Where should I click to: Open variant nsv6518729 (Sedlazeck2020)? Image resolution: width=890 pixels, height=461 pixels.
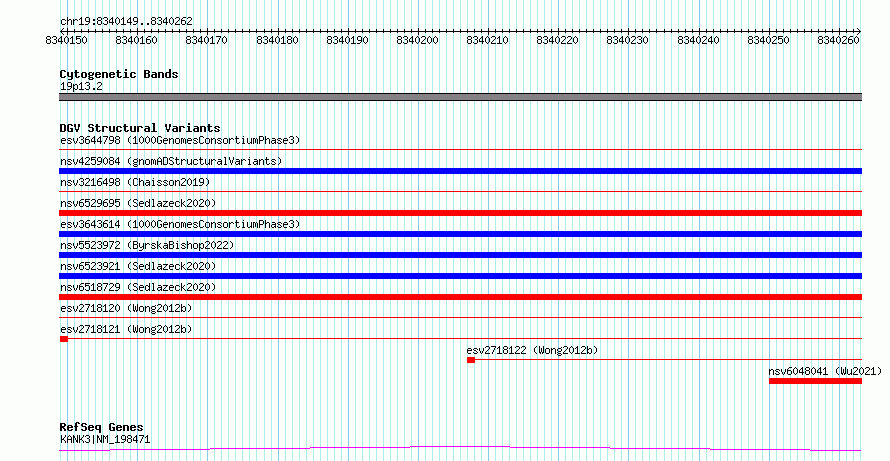[138, 287]
